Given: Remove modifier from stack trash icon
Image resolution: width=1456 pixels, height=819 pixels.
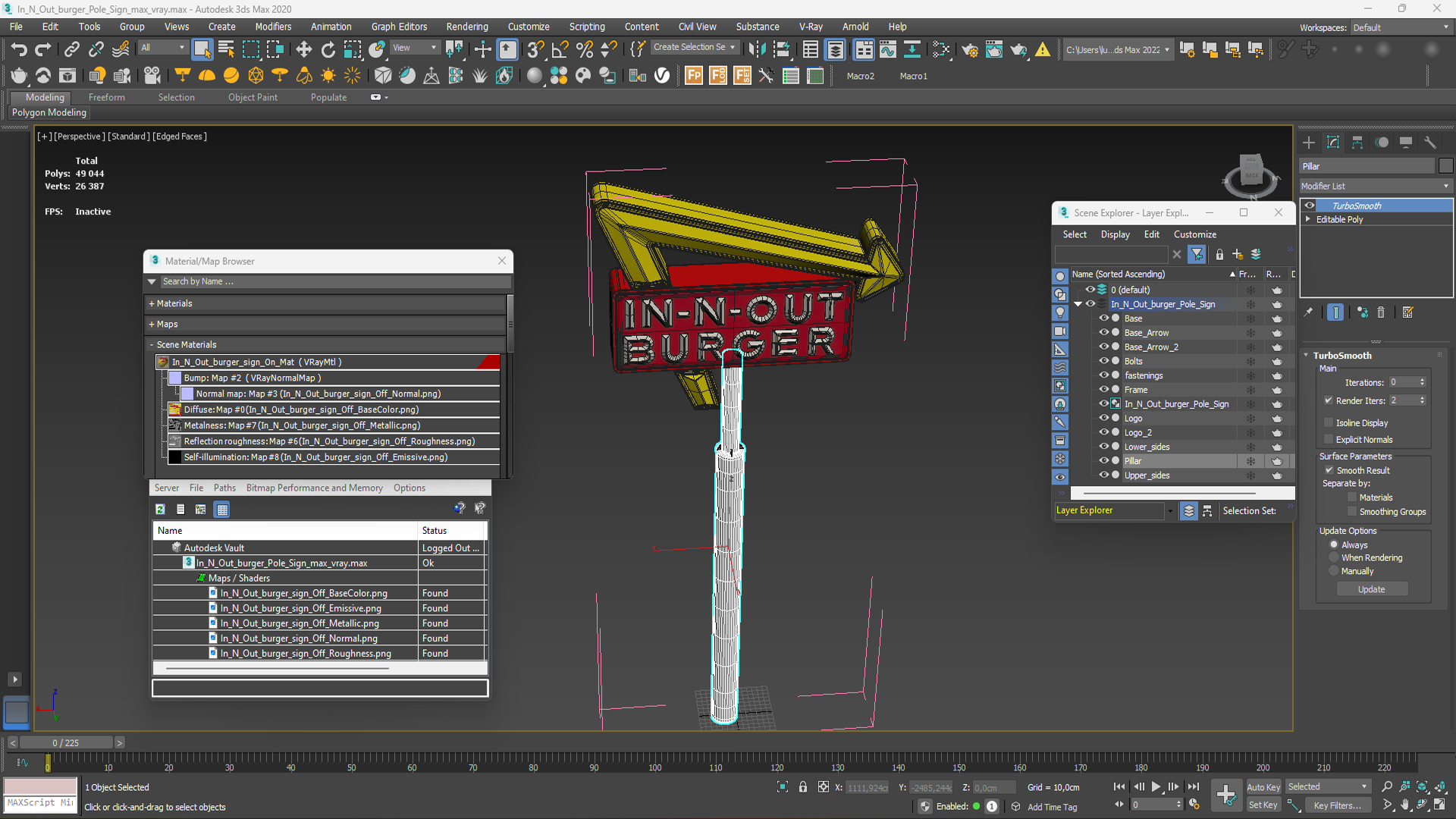Looking at the screenshot, I should [x=1381, y=312].
